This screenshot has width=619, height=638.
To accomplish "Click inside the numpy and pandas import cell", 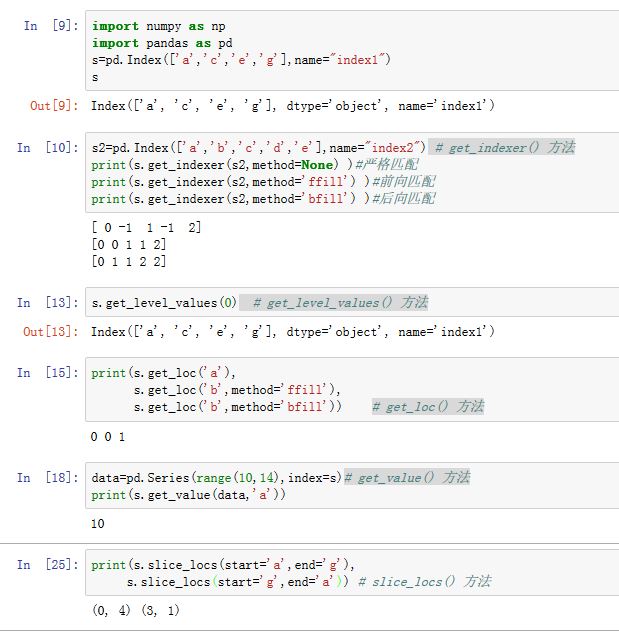I will click(x=350, y=51).
